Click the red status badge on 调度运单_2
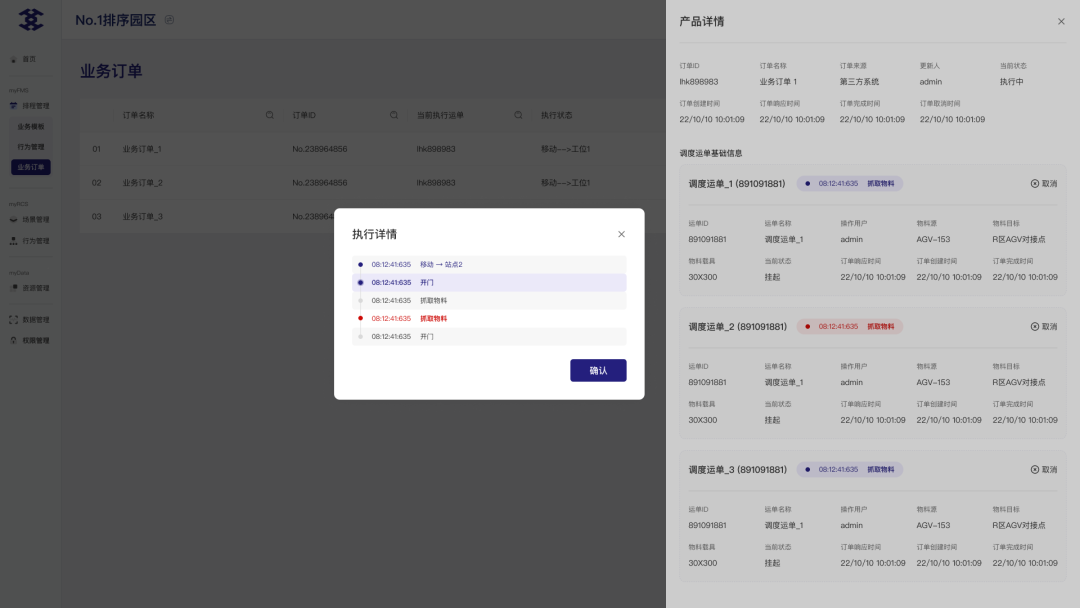 tap(849, 327)
